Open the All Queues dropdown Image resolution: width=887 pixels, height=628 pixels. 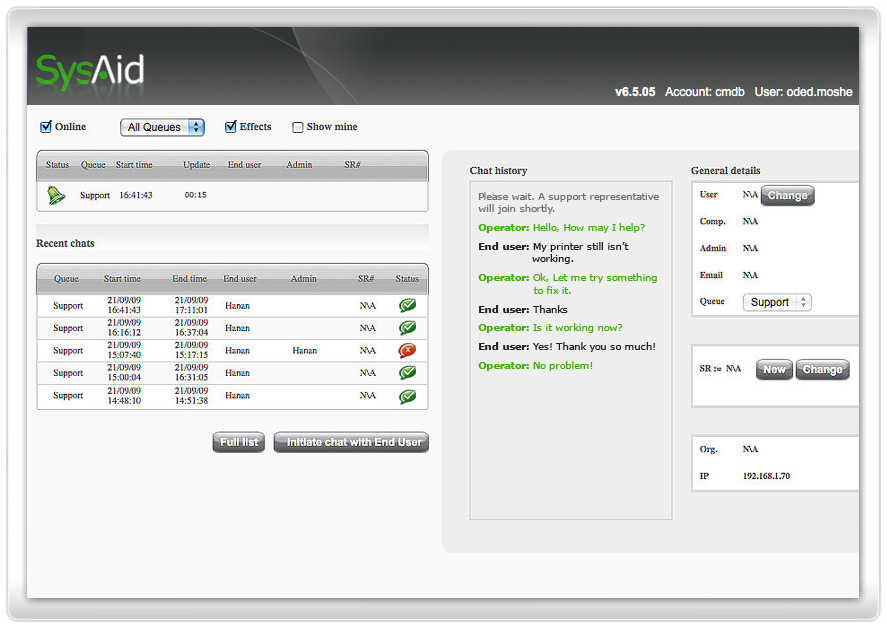point(162,127)
